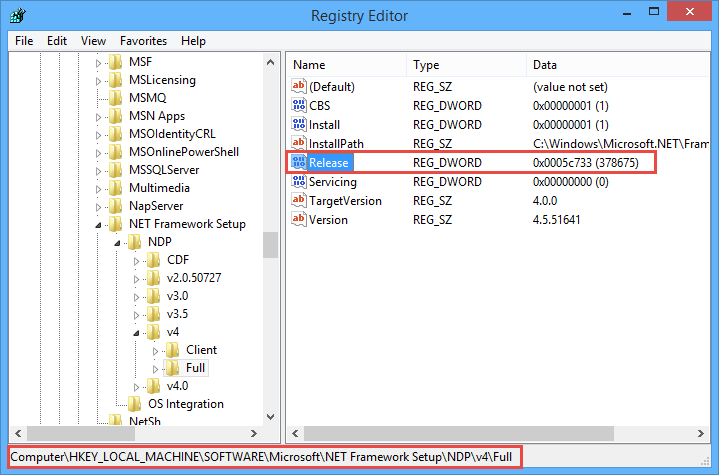Open the File menu

pyautogui.click(x=24, y=41)
